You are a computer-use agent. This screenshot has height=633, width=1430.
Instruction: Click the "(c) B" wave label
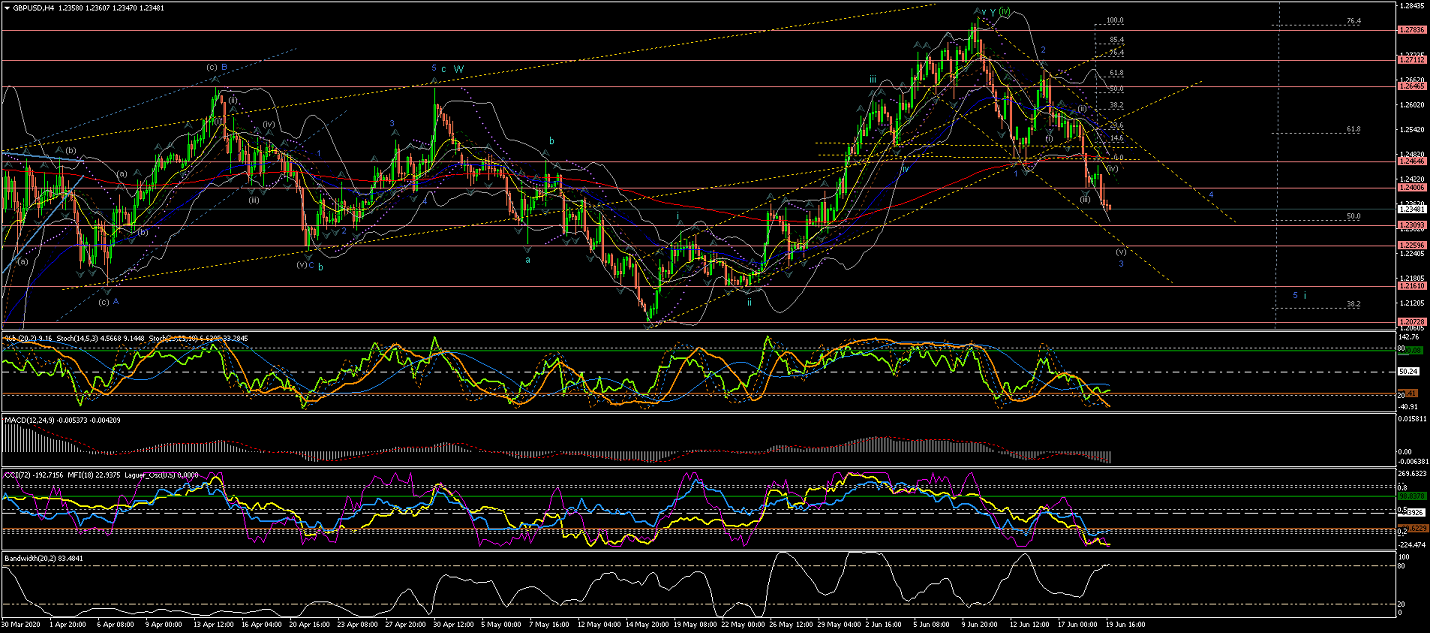click(x=217, y=67)
